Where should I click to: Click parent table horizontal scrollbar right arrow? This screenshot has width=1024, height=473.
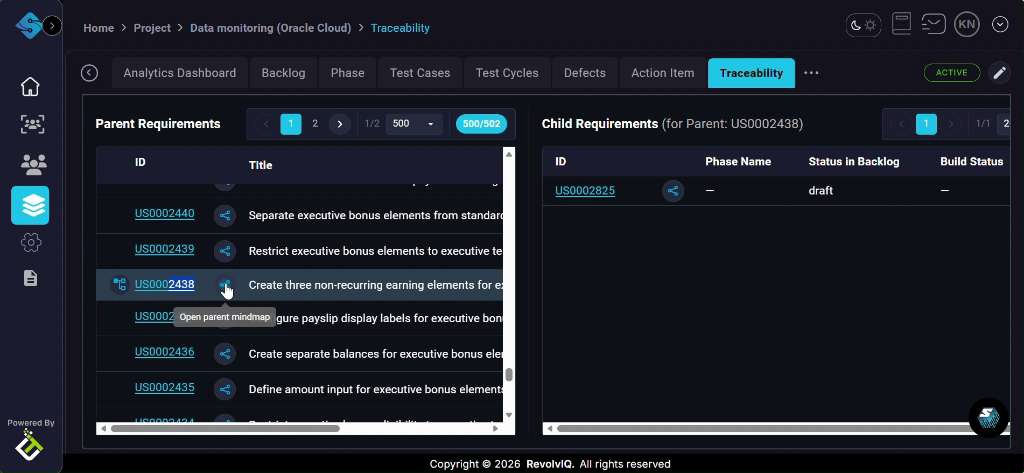click(496, 429)
